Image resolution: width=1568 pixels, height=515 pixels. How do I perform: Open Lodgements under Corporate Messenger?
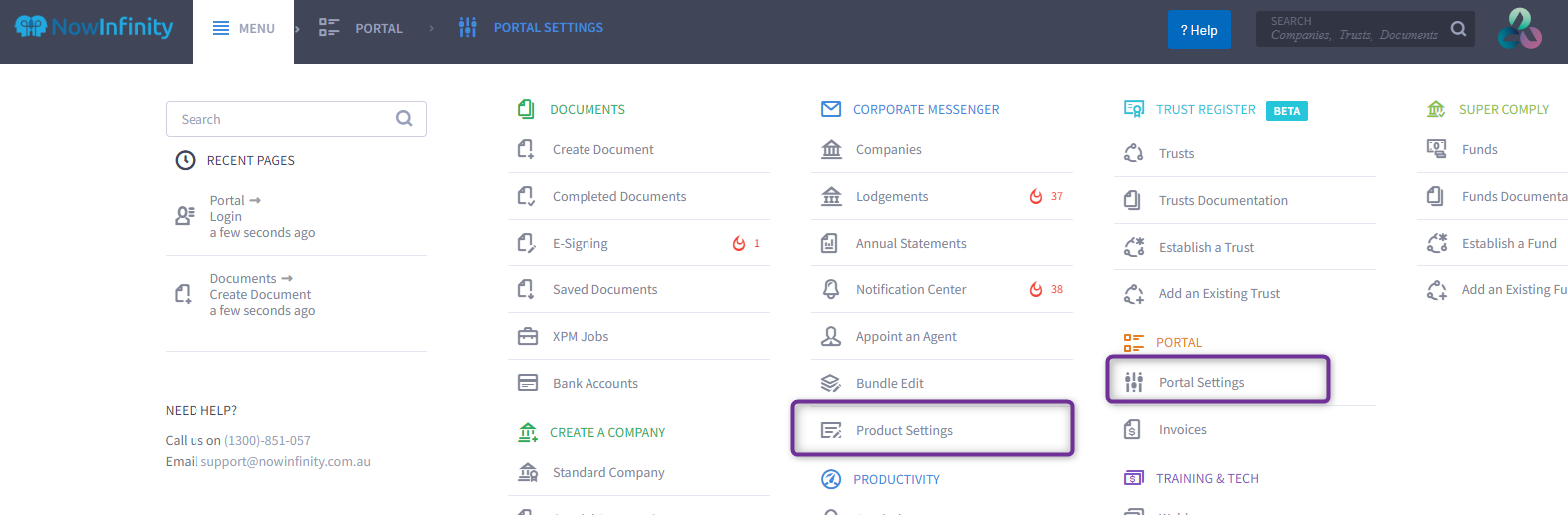(892, 196)
